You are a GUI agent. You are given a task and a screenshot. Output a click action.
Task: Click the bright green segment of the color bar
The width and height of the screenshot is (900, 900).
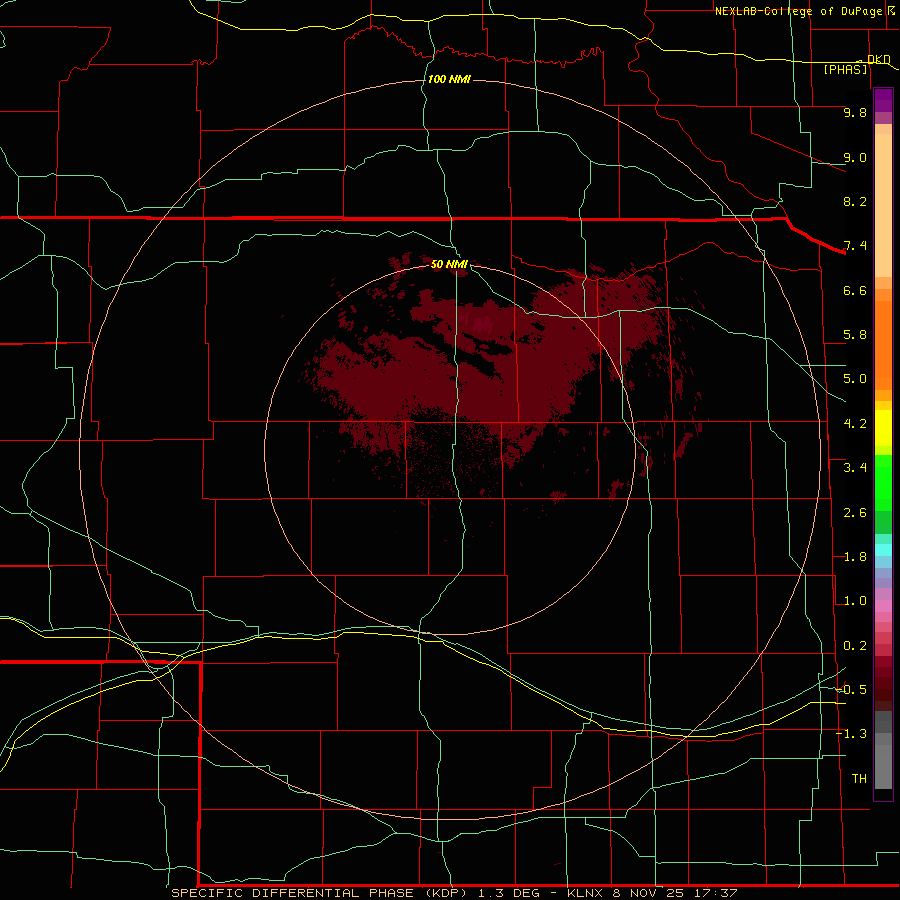883,482
